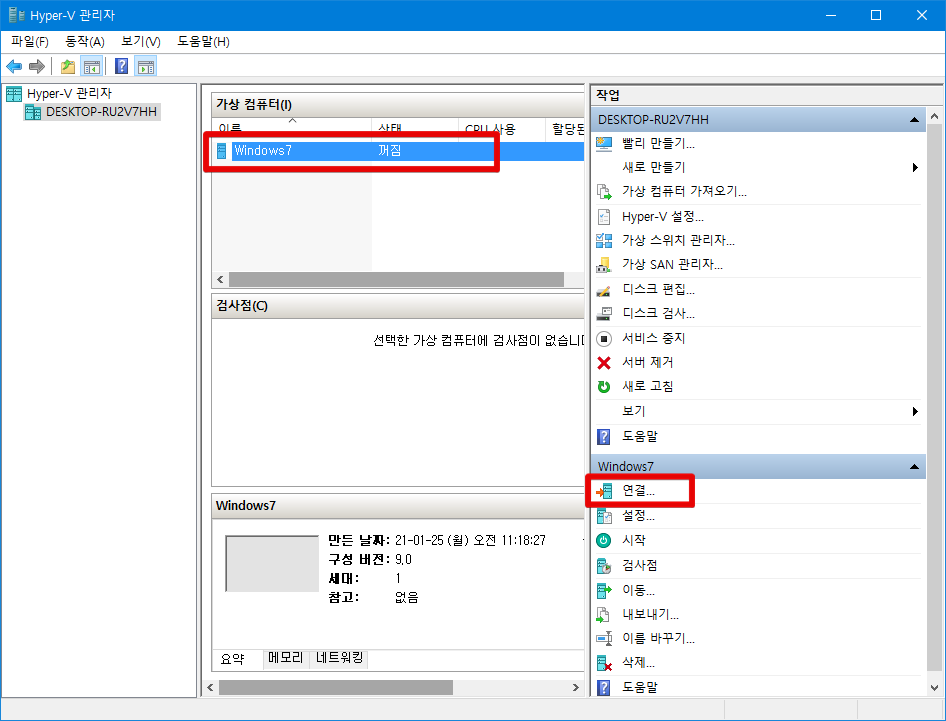This screenshot has height=721, width=946.
Task: Click the Forward arrow toolbar icon
Action: point(37,66)
